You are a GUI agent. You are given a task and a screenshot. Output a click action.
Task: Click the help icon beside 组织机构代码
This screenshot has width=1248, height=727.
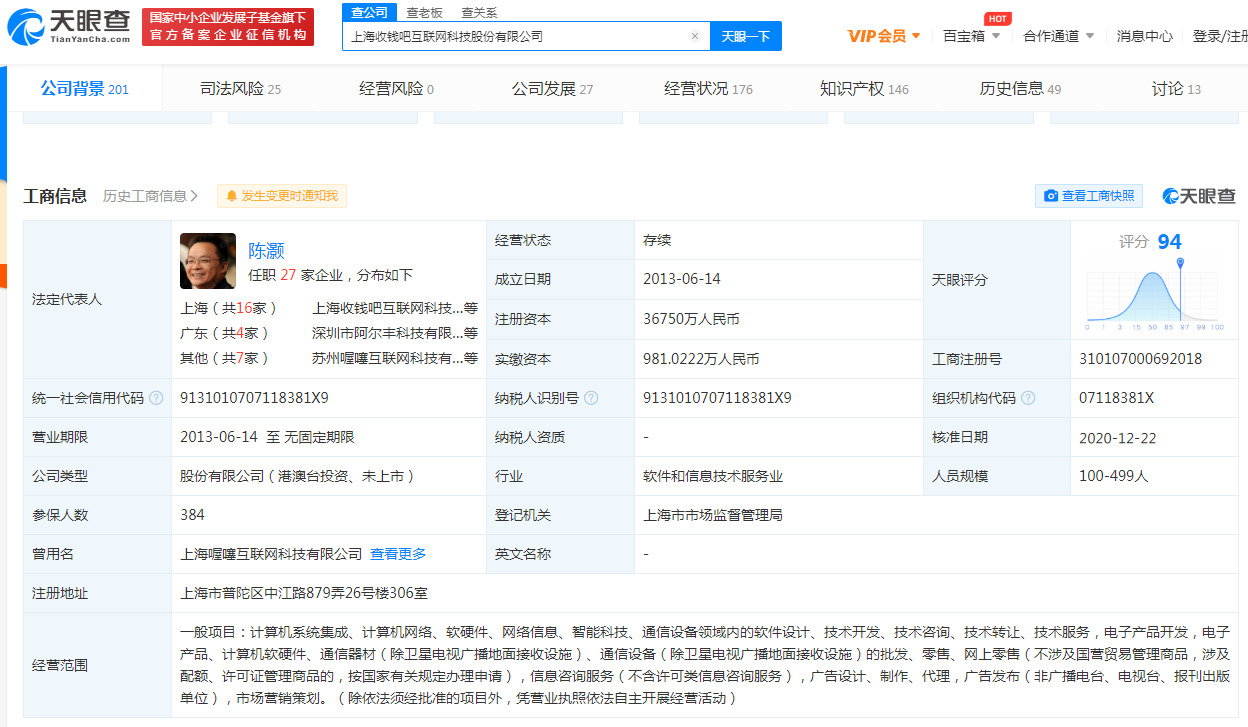[x=1028, y=398]
